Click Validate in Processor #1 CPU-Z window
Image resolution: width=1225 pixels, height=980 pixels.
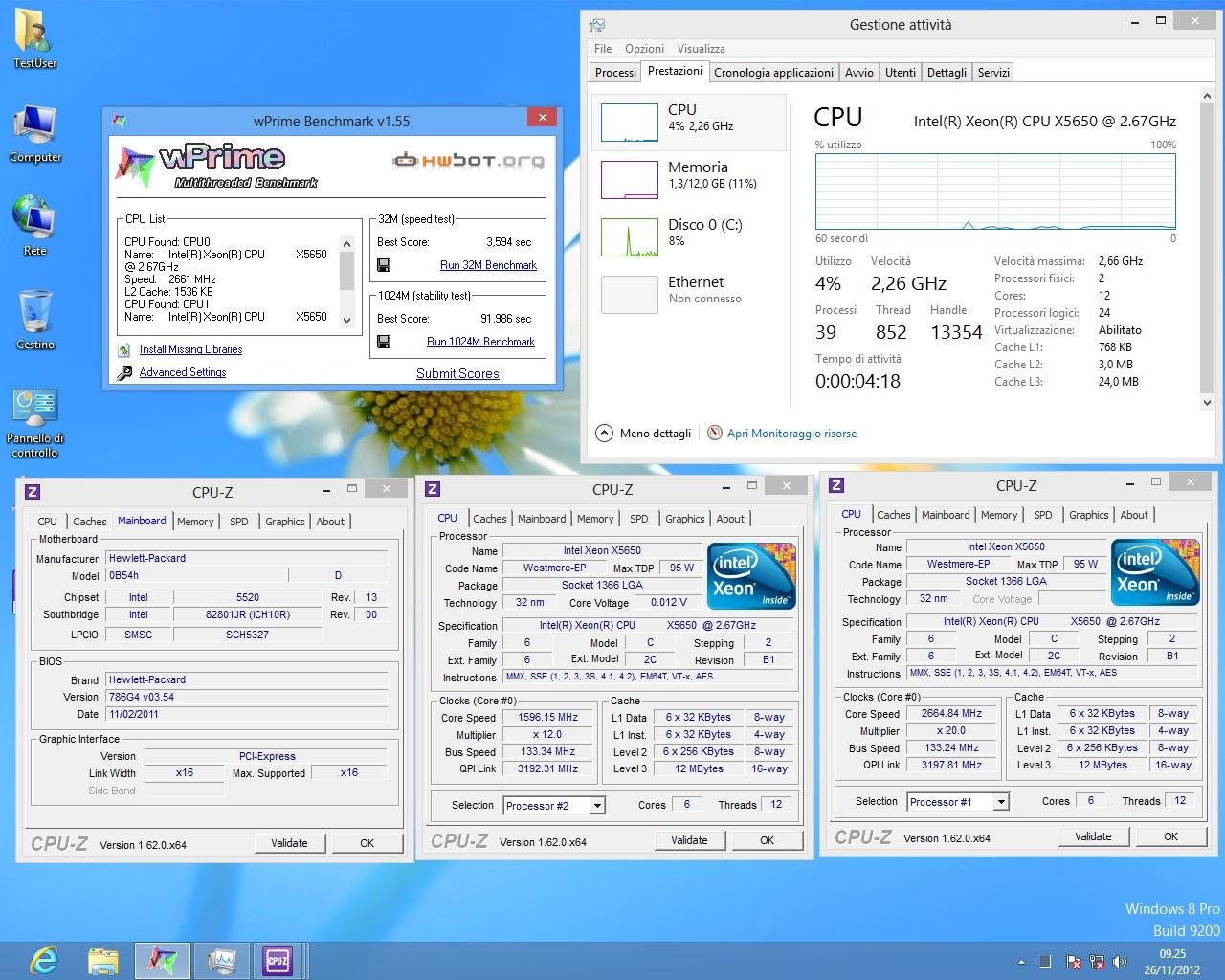click(1093, 836)
